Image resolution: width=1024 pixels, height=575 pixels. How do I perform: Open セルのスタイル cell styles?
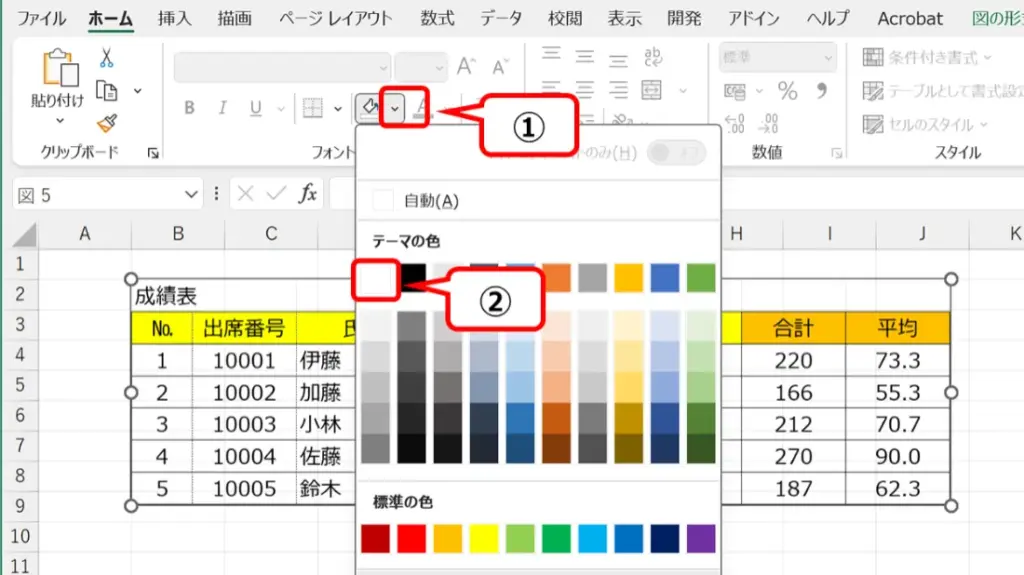tap(925, 123)
